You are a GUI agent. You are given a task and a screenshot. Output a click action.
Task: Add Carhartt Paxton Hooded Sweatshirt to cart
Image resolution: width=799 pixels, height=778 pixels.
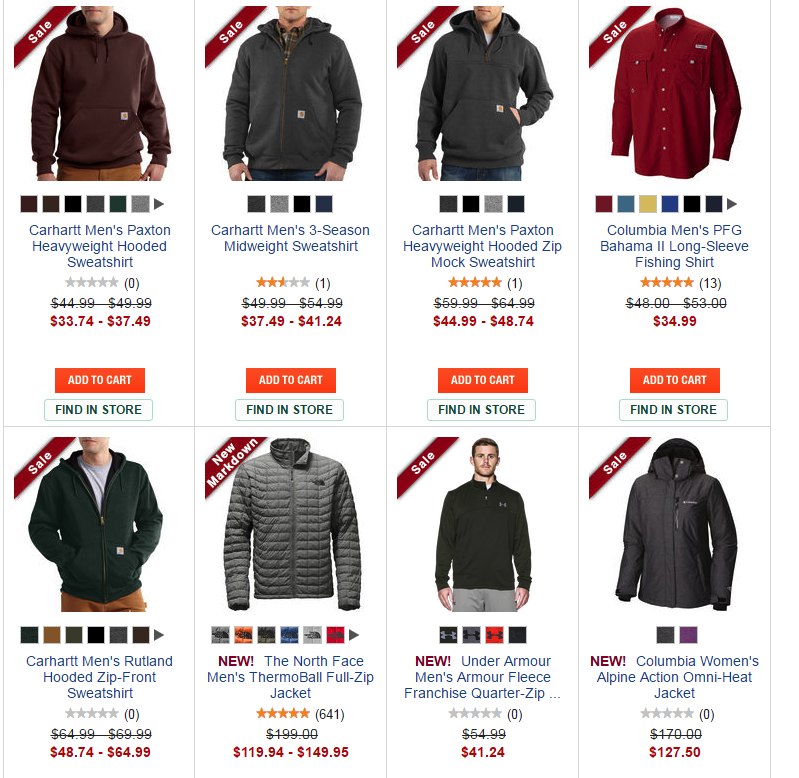(x=100, y=380)
